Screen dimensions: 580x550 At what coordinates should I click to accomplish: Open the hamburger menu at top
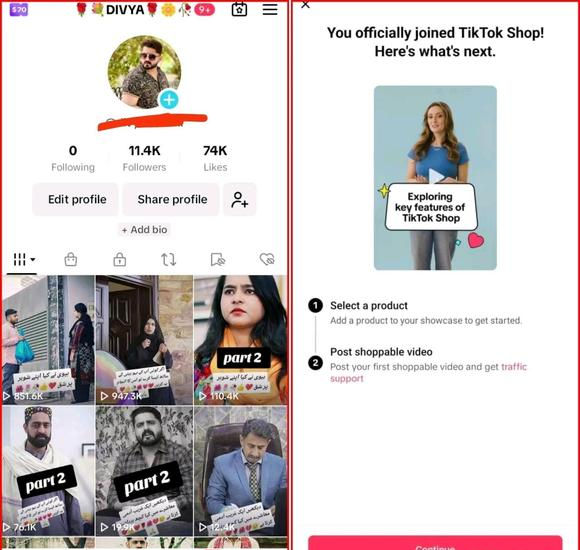[270, 10]
